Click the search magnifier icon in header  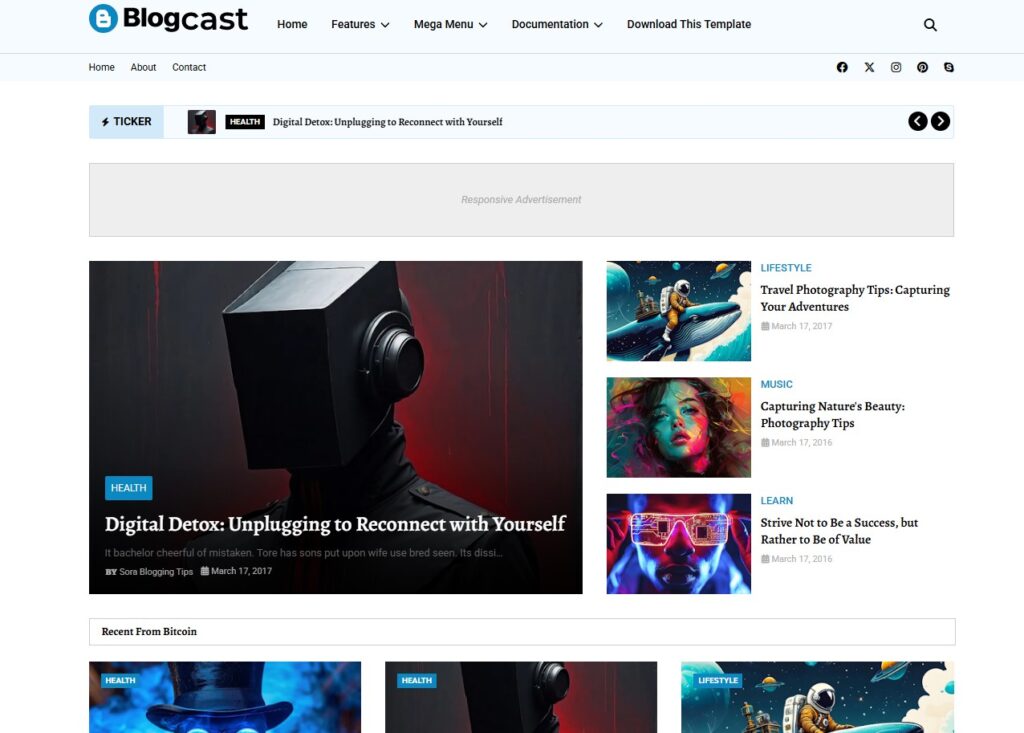(x=930, y=25)
